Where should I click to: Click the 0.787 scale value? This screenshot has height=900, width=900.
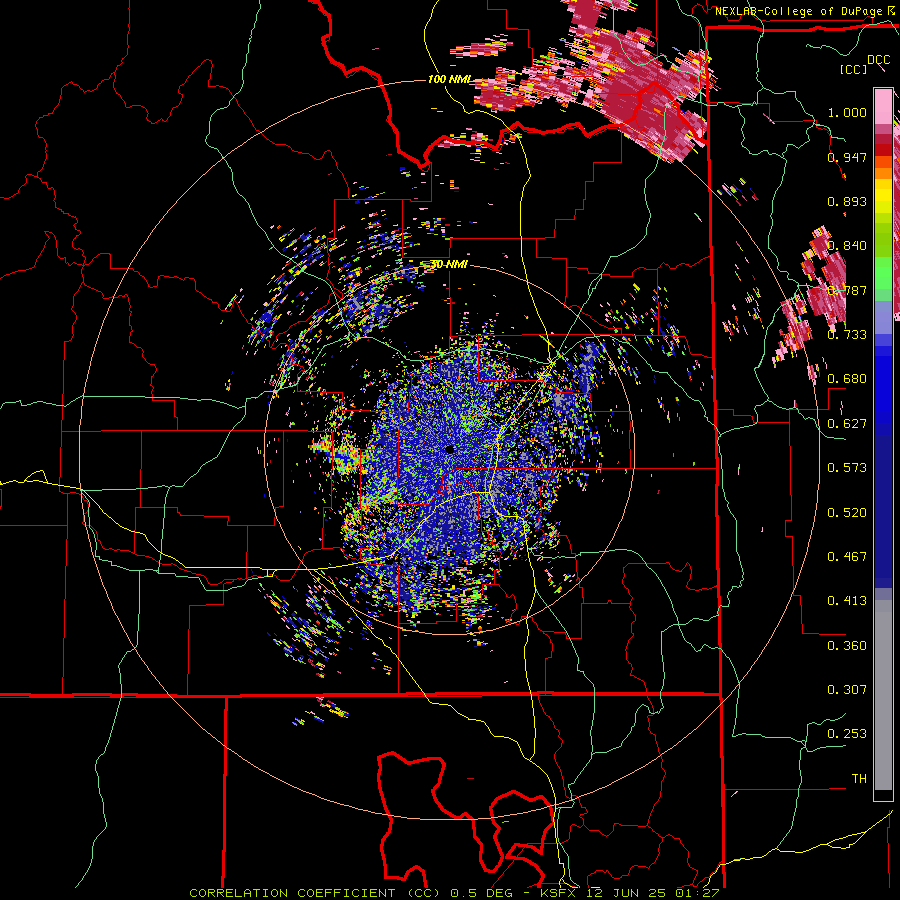click(x=847, y=290)
